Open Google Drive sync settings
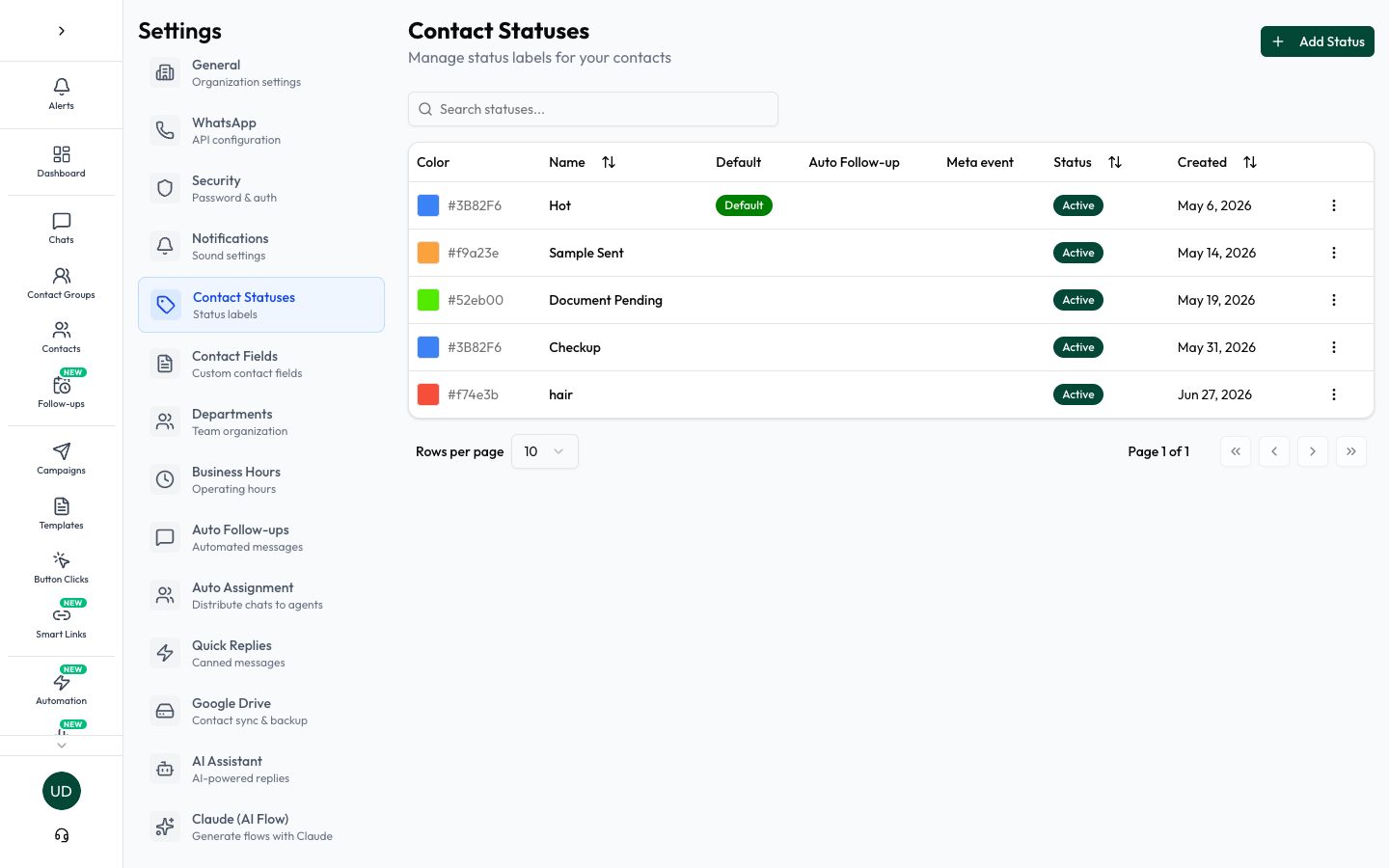The height and width of the screenshot is (868, 1389). pyautogui.click(x=261, y=711)
